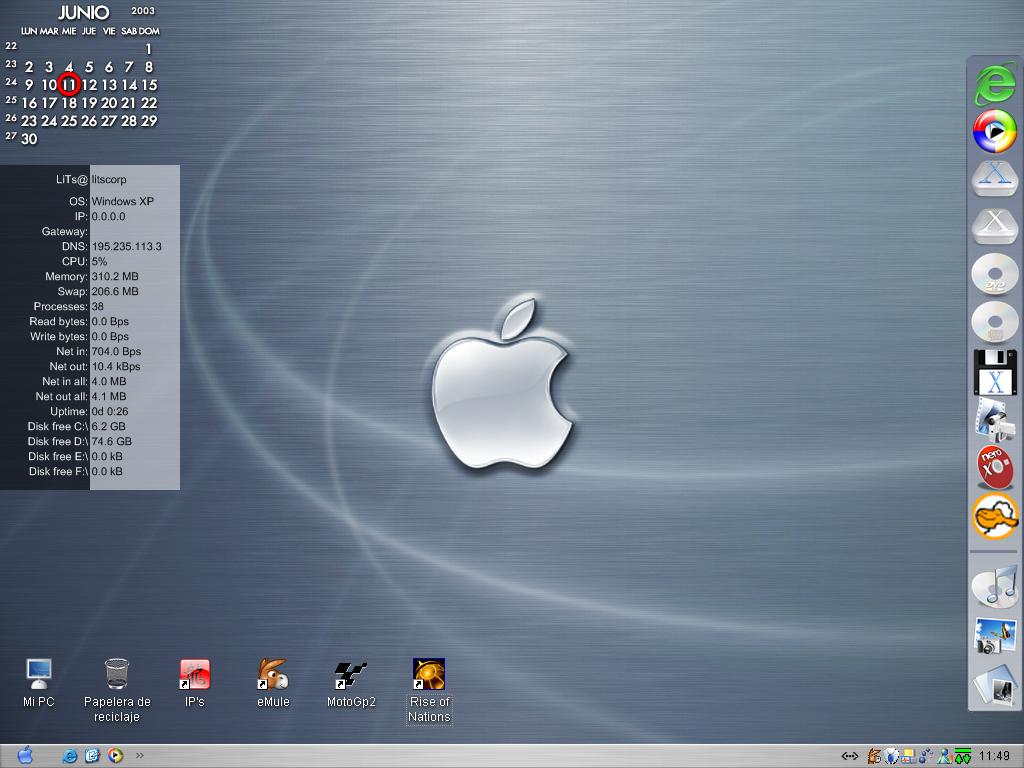Screen dimensions: 1024x768
Task: Expand the quick launch overflow chevron
Action: [139, 756]
